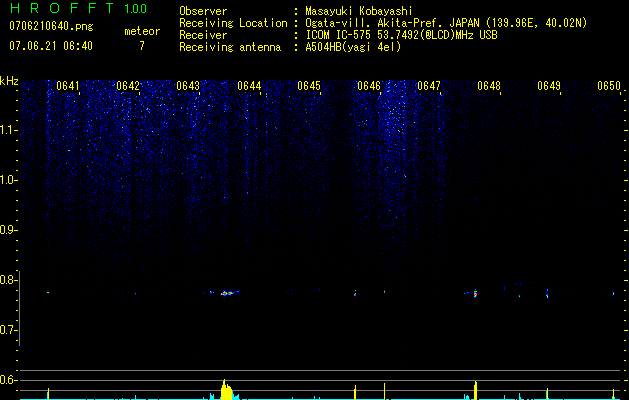Click the Receiver label
This screenshot has height=400, width=629.
203,35
